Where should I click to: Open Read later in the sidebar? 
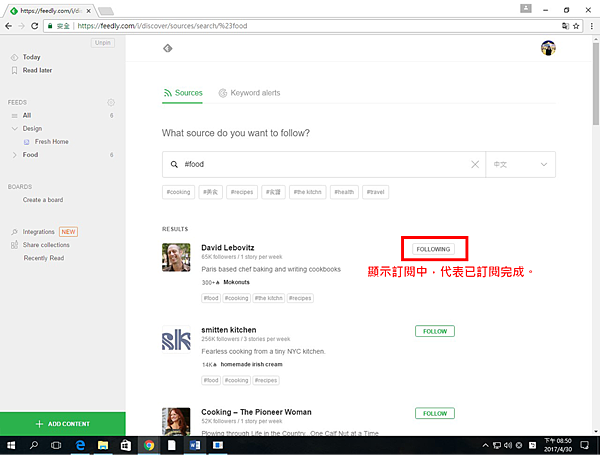tap(37, 70)
